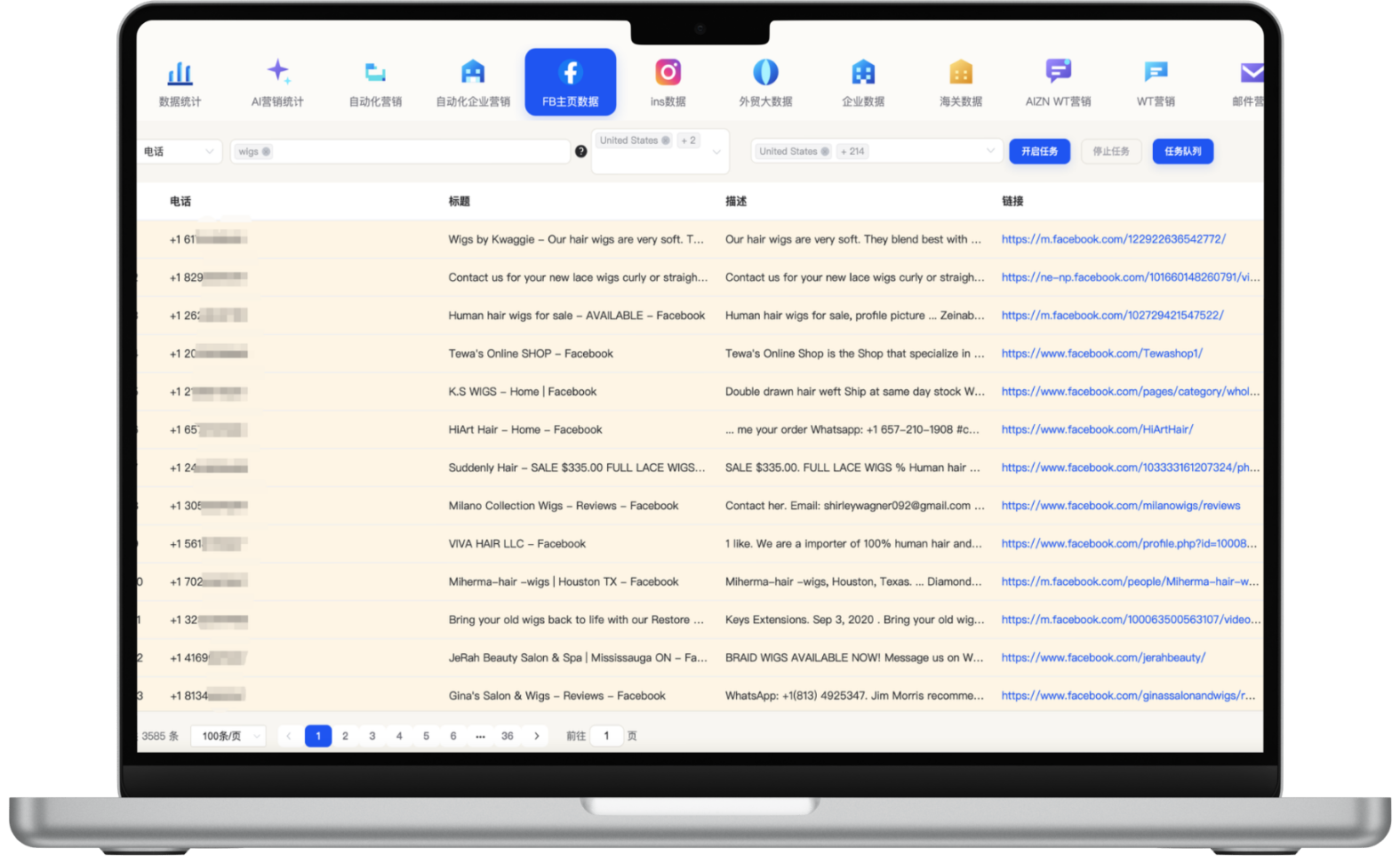Image resolution: width=1400 pixels, height=856 pixels.
Task: Open the 数据统计 bar chart icon
Action: pos(180,73)
